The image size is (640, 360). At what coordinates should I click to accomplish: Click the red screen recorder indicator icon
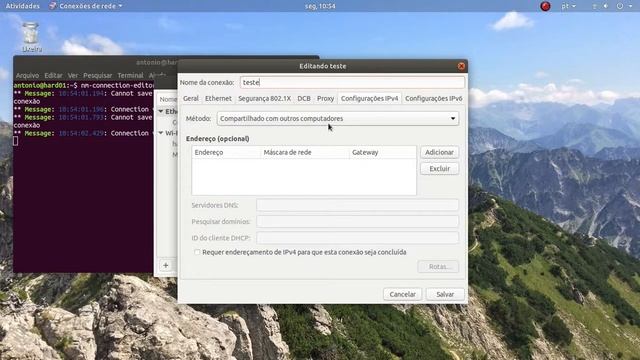(x=545, y=6)
